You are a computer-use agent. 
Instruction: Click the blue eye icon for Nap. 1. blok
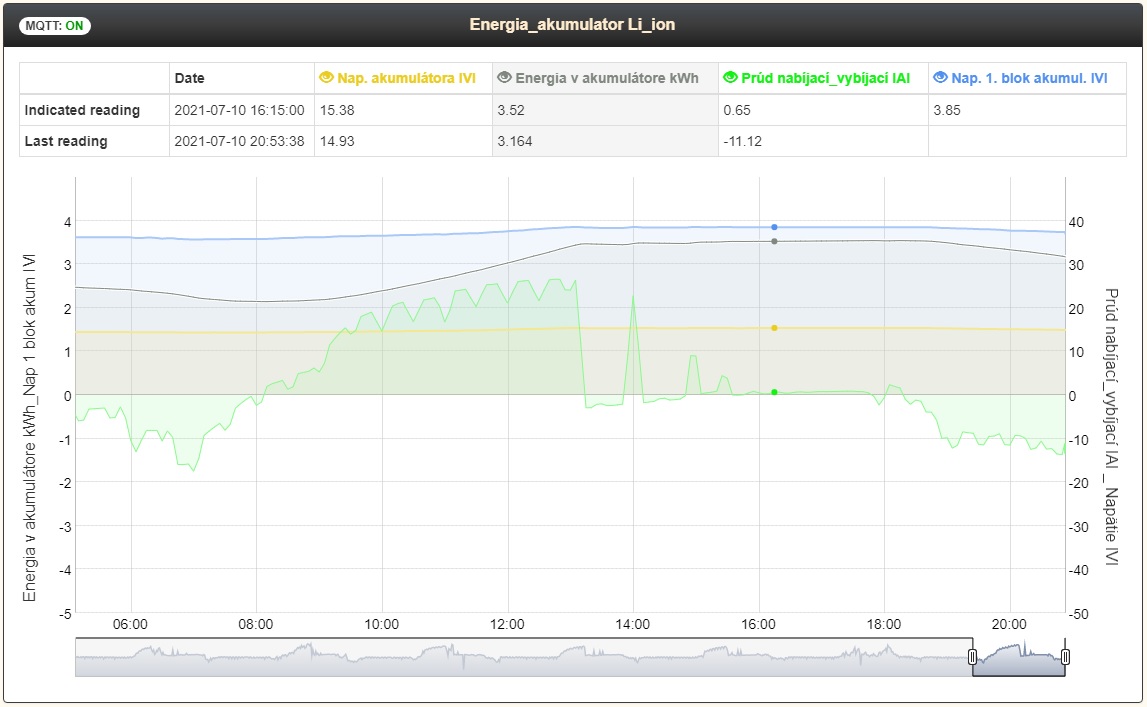point(940,78)
